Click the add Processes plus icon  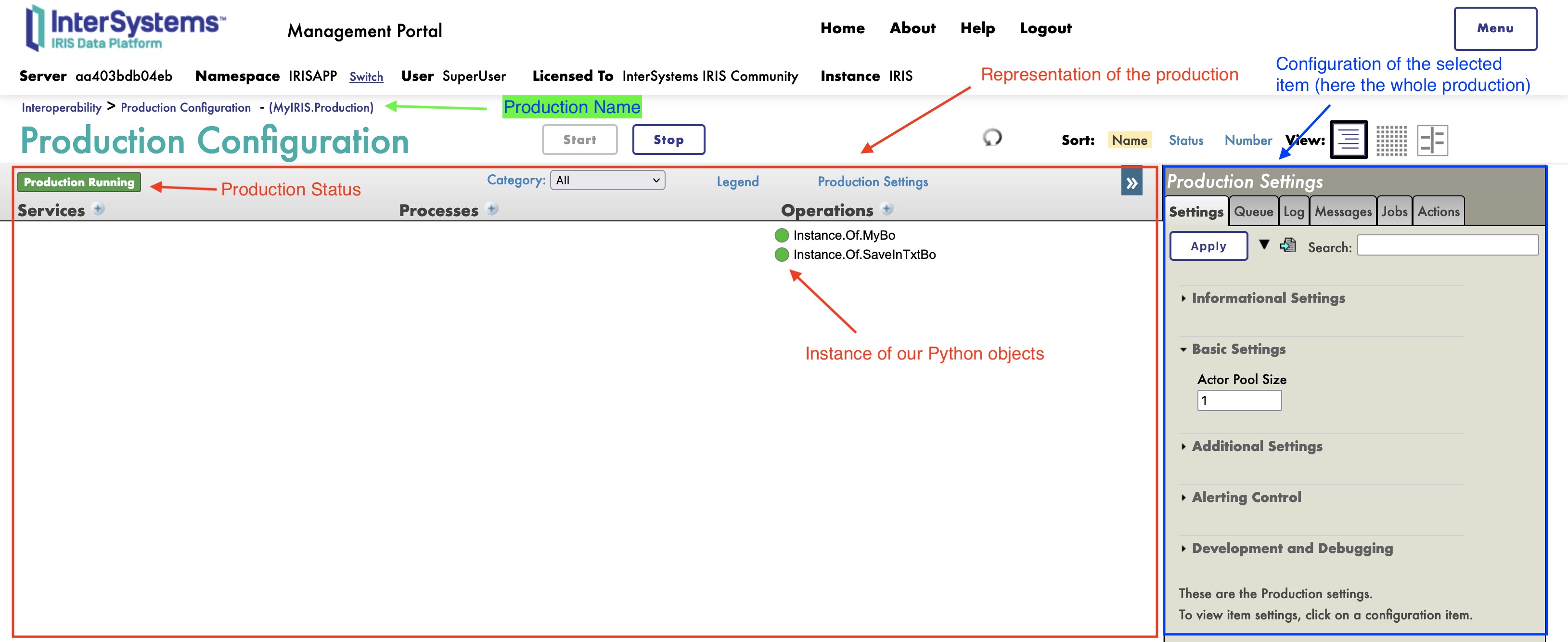[492, 209]
